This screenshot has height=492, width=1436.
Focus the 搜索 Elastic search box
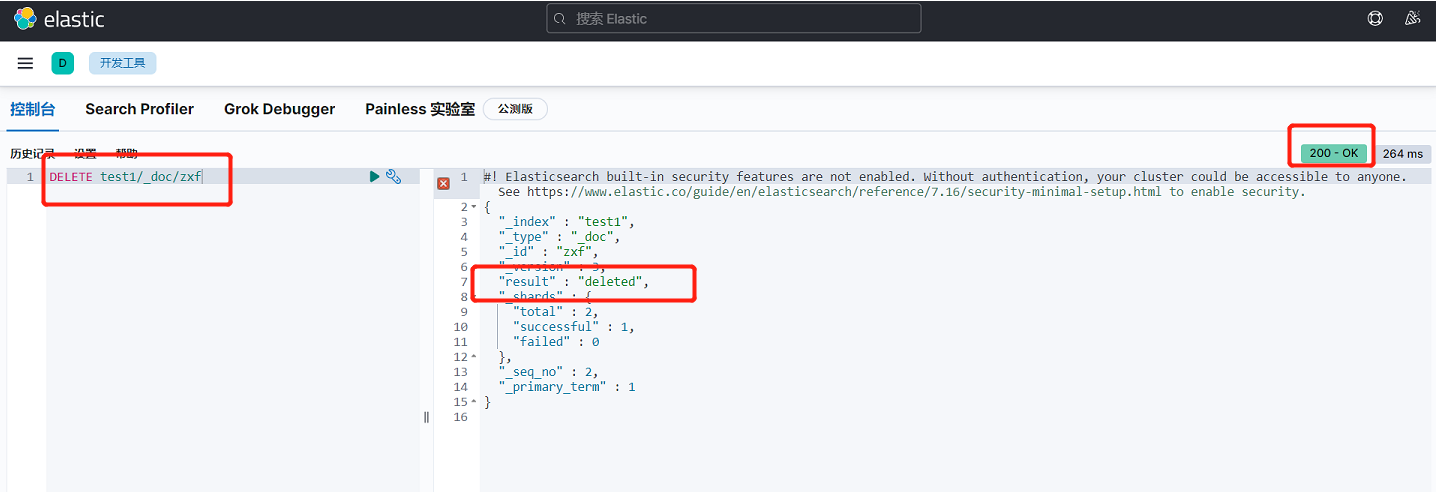[x=734, y=19]
